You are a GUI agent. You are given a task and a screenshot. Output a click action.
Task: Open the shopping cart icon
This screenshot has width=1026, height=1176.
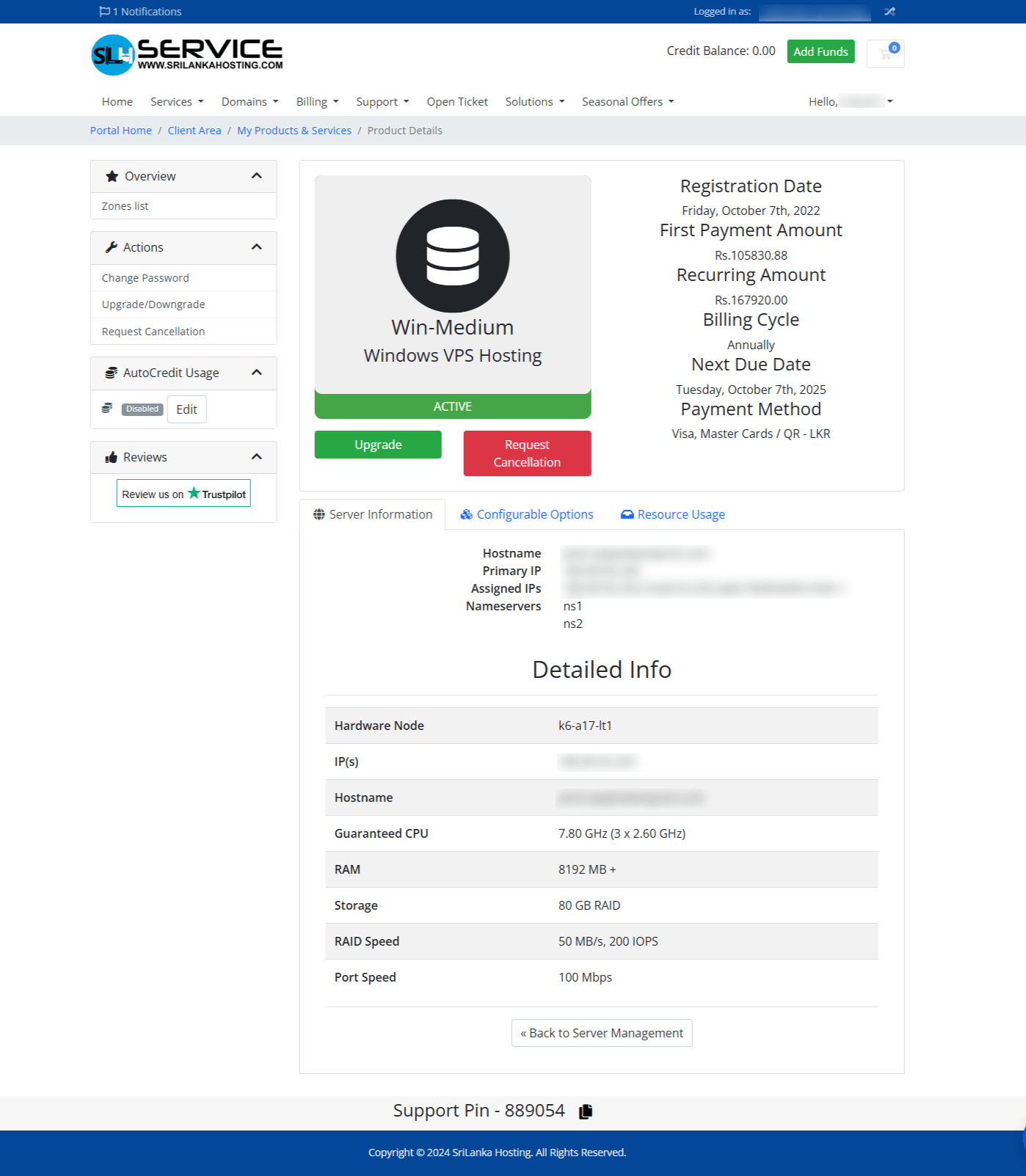(x=886, y=54)
